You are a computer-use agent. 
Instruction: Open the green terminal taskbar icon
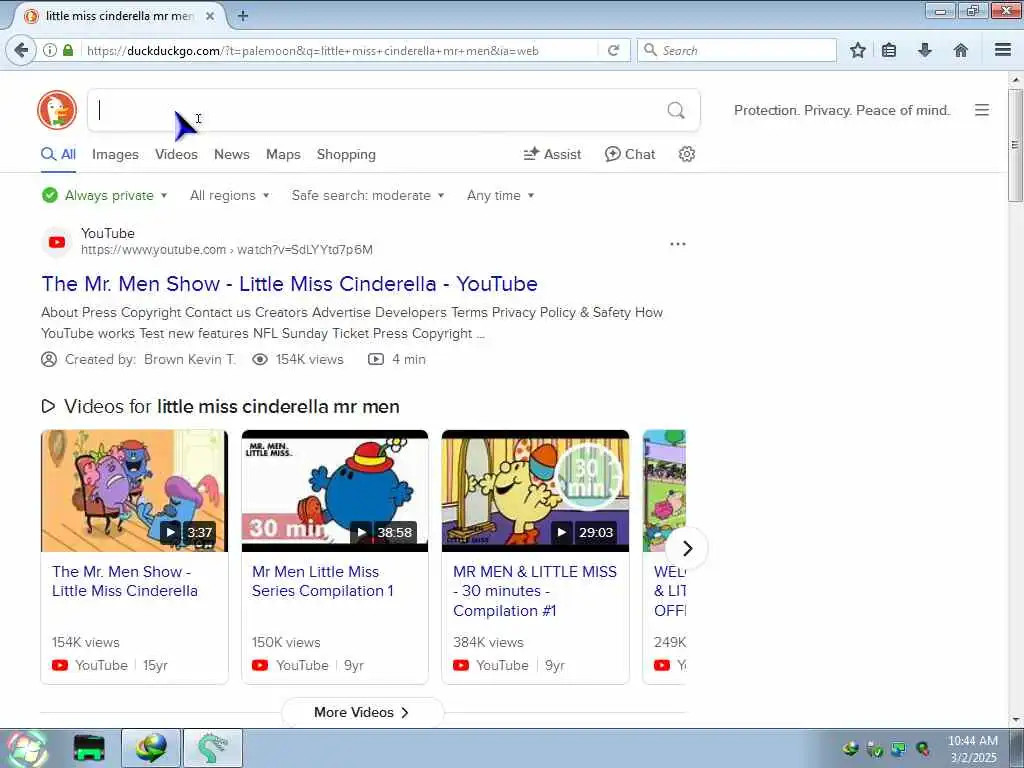(x=89, y=748)
